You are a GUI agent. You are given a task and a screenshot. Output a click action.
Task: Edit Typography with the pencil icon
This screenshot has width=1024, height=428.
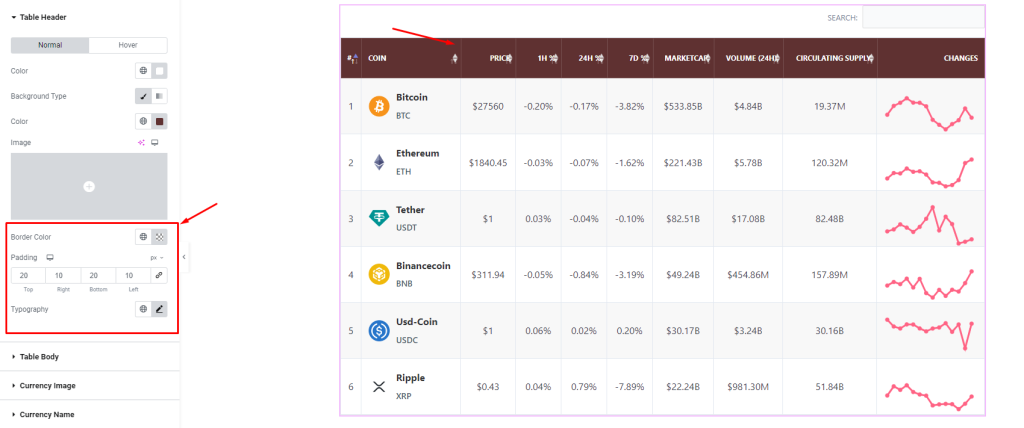point(159,309)
